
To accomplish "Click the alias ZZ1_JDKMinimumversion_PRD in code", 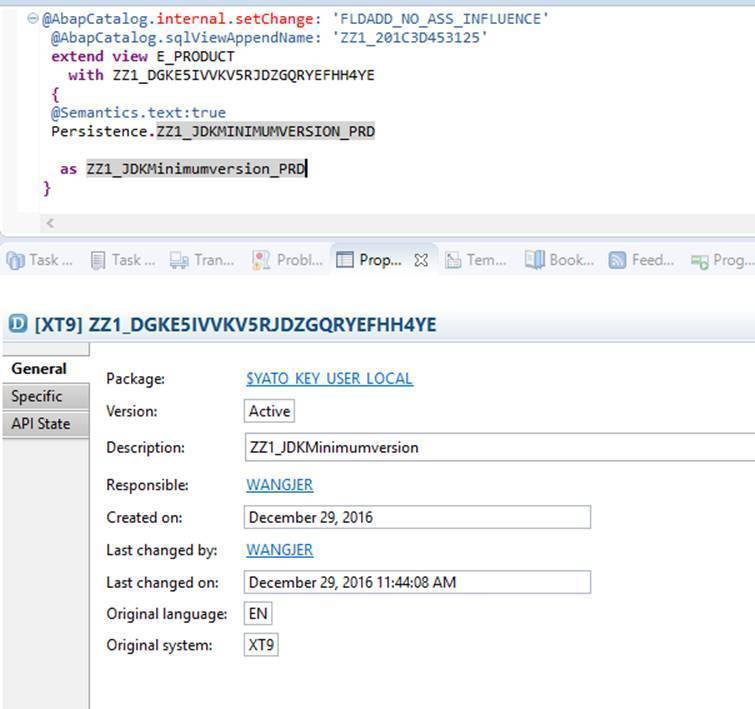I will (195, 169).
